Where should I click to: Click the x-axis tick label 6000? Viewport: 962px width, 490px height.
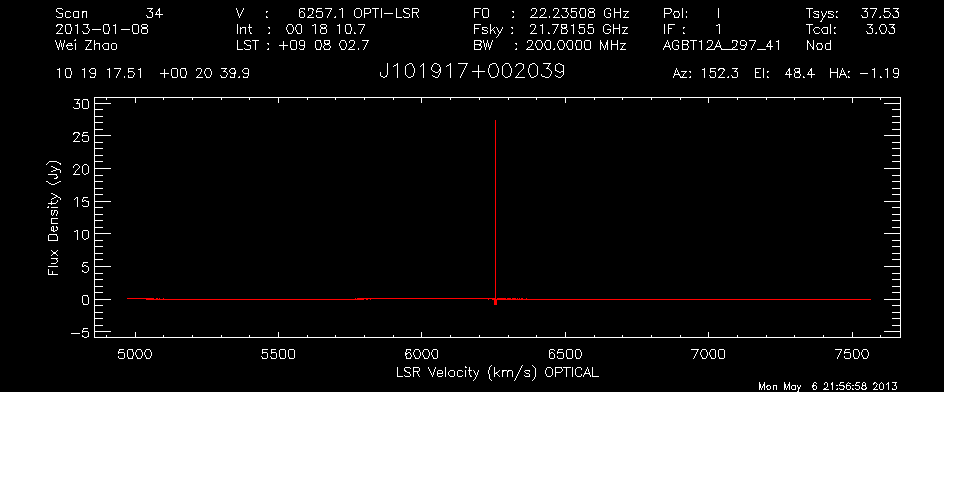coord(421,354)
